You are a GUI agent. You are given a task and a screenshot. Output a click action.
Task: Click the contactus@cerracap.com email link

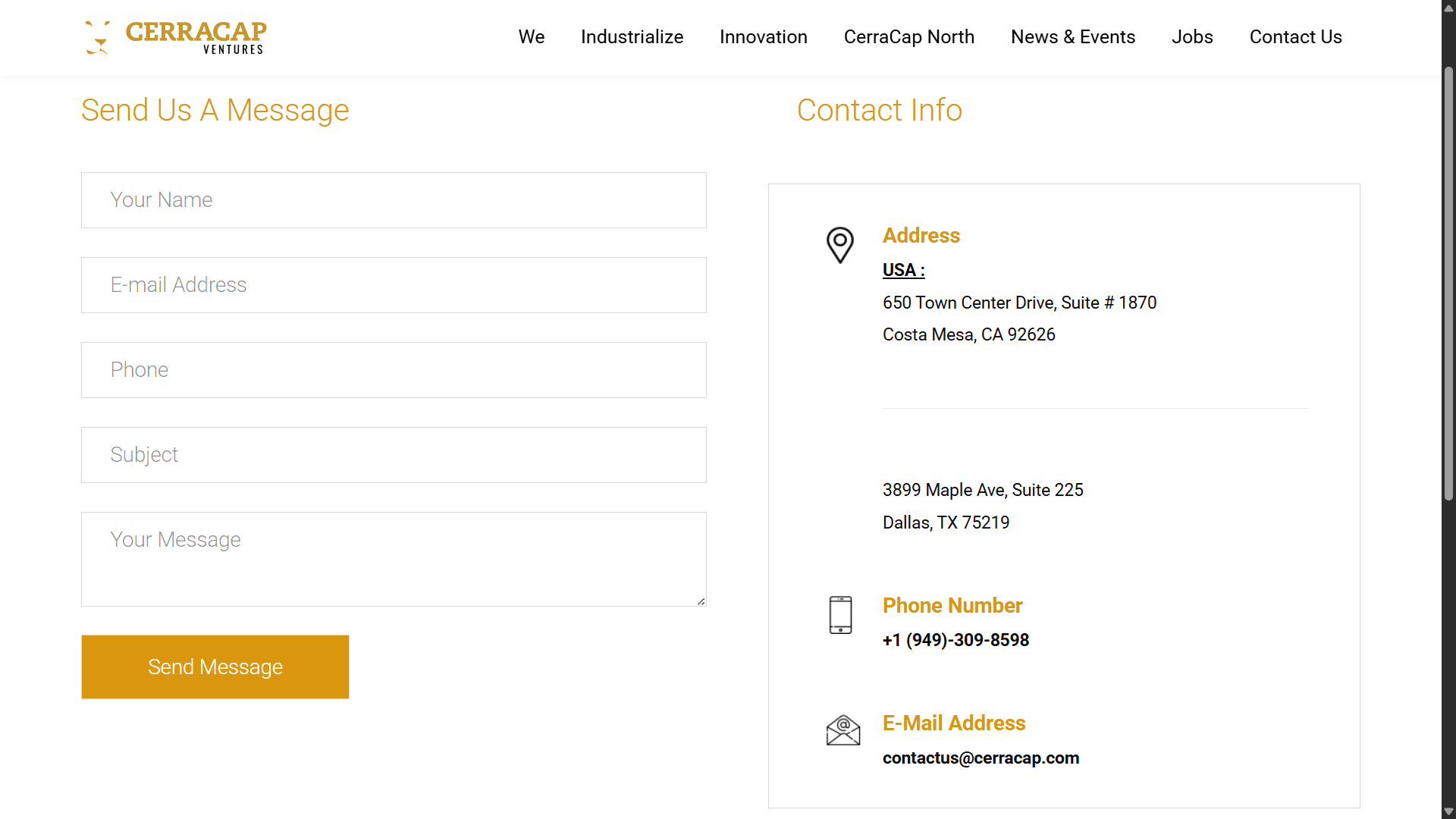(x=981, y=758)
